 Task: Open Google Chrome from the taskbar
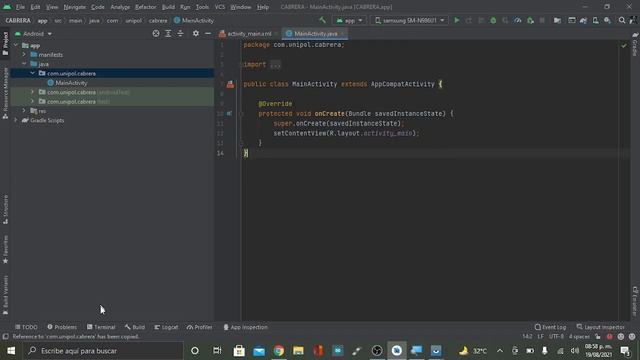coord(279,351)
